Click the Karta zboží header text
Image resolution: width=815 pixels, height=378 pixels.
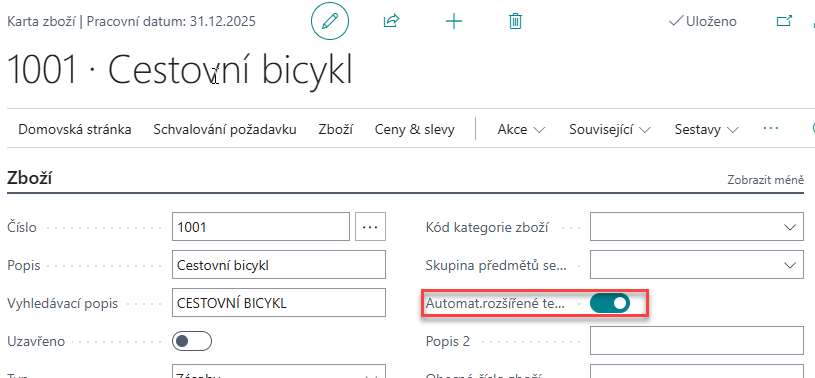(42, 21)
